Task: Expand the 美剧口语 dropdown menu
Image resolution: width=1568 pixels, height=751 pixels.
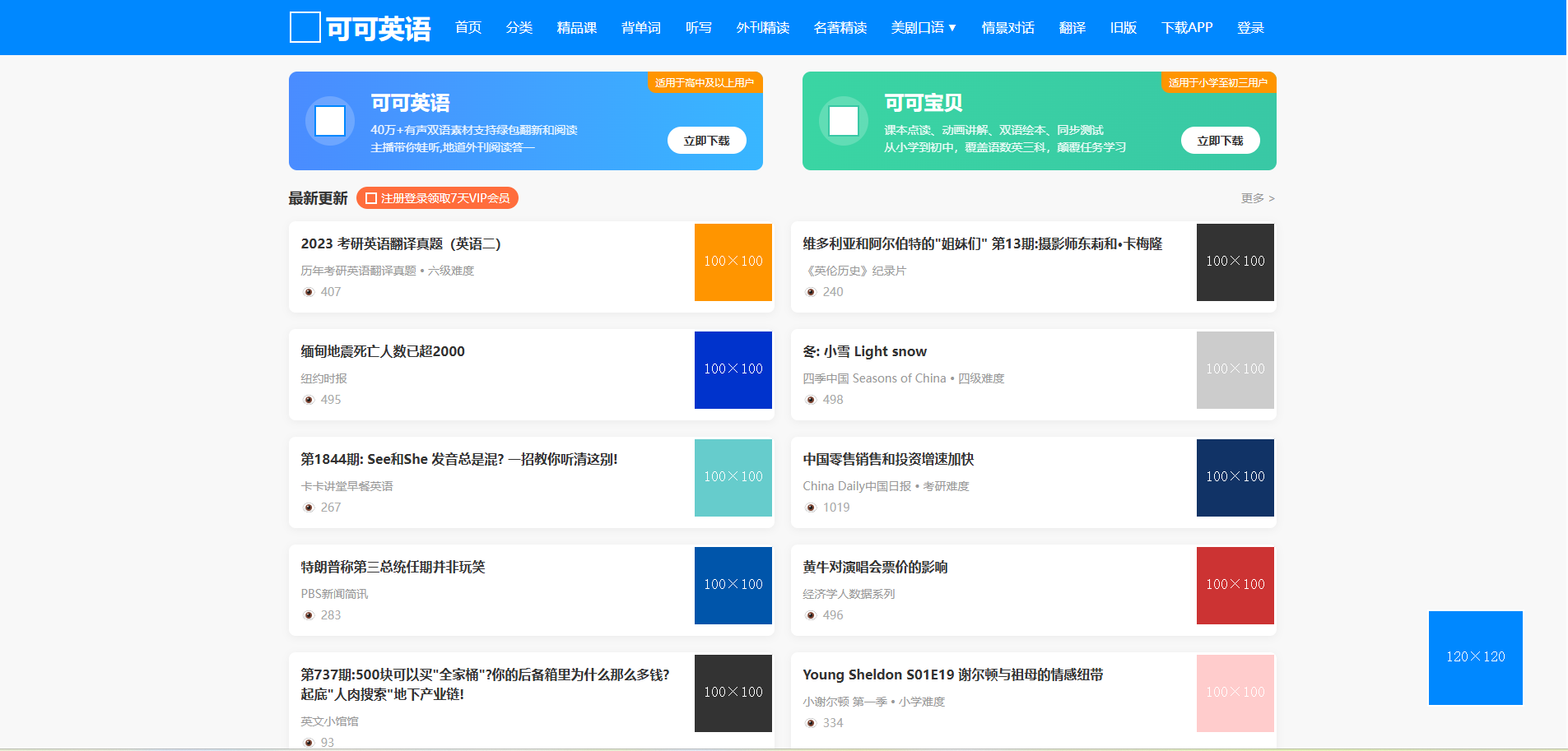Action: coord(923,28)
